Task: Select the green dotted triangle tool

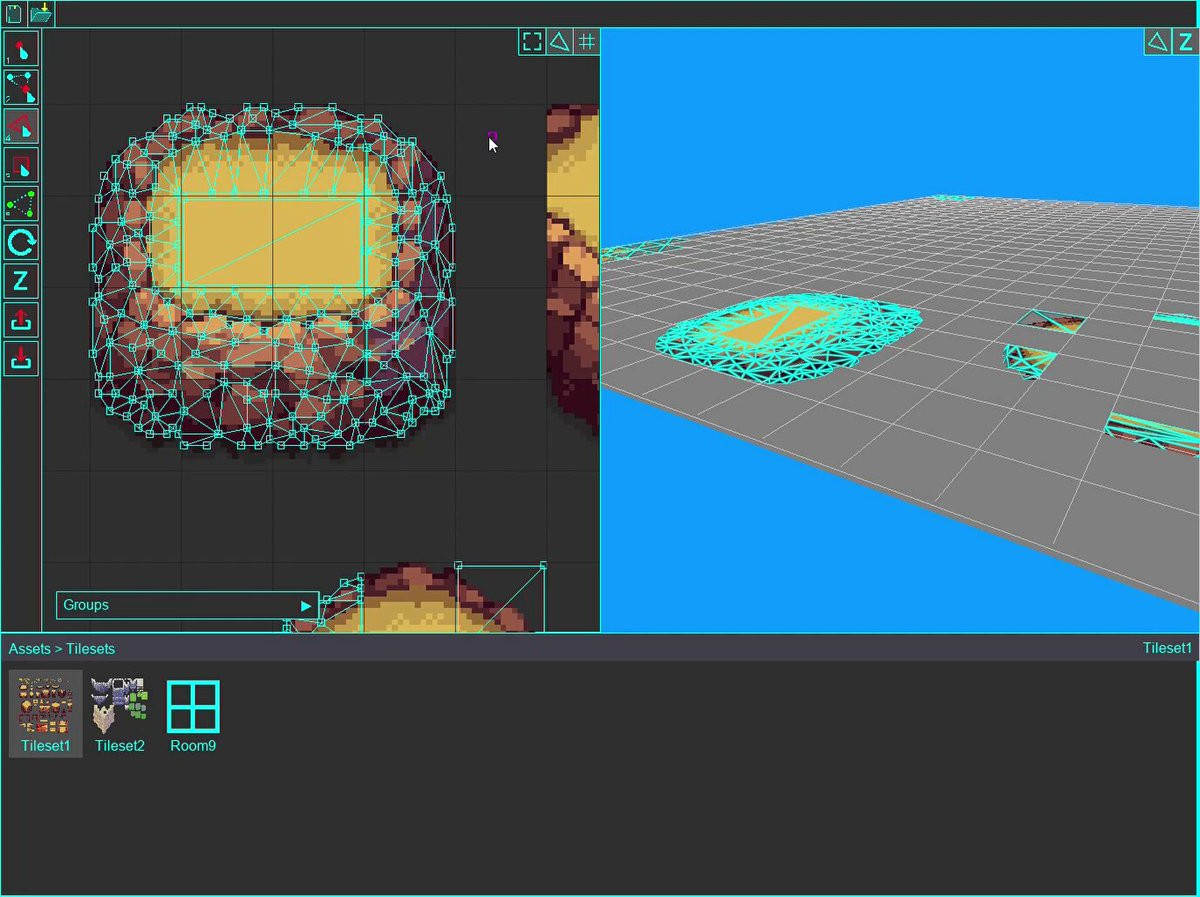Action: coord(21,204)
